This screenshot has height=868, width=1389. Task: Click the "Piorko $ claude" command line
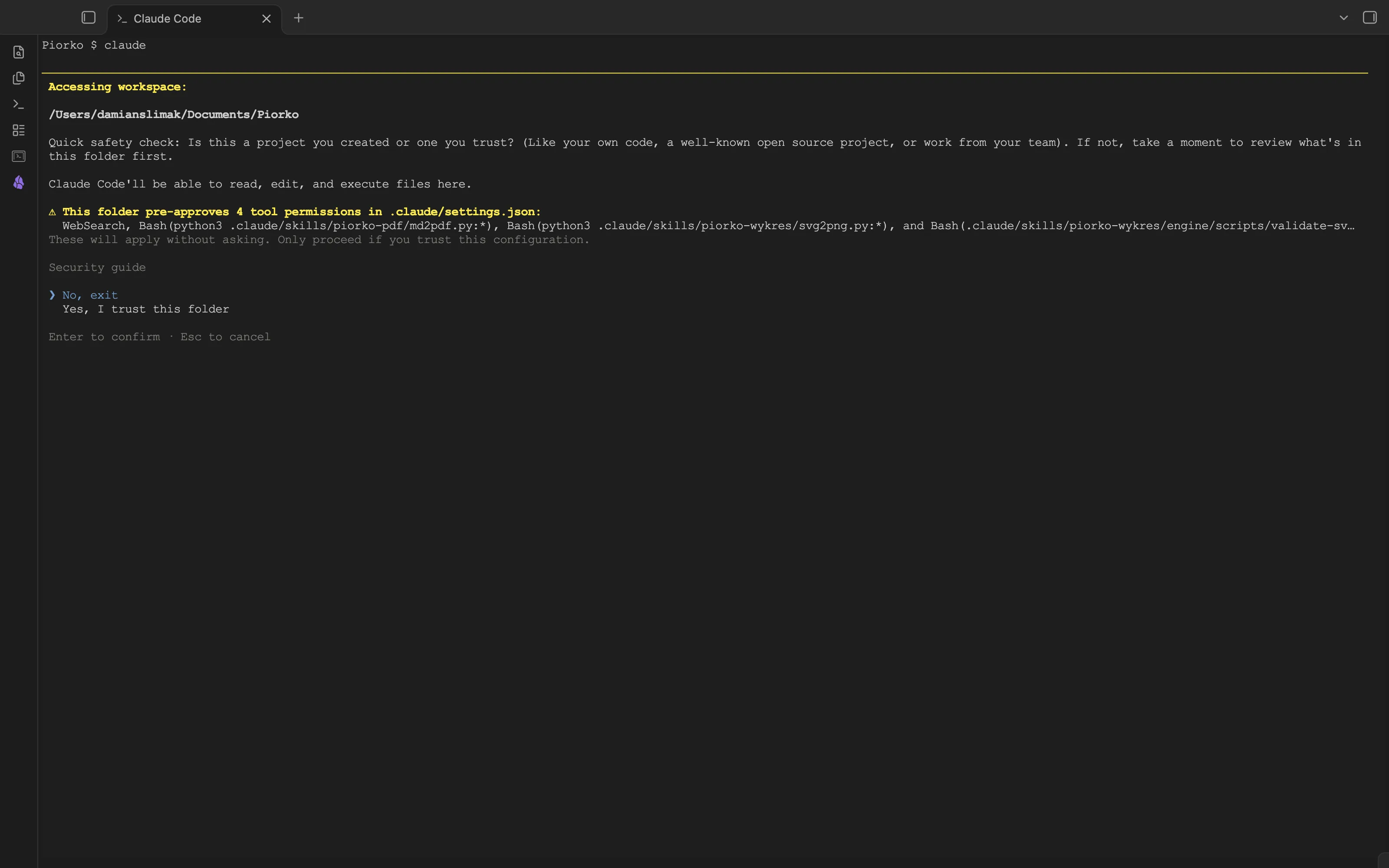94,45
